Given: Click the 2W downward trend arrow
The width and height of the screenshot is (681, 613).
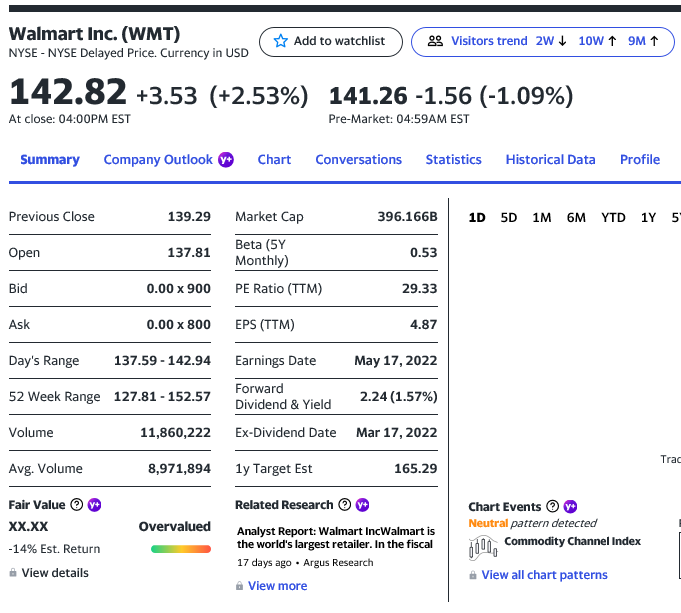Looking at the screenshot, I should click(562, 41).
